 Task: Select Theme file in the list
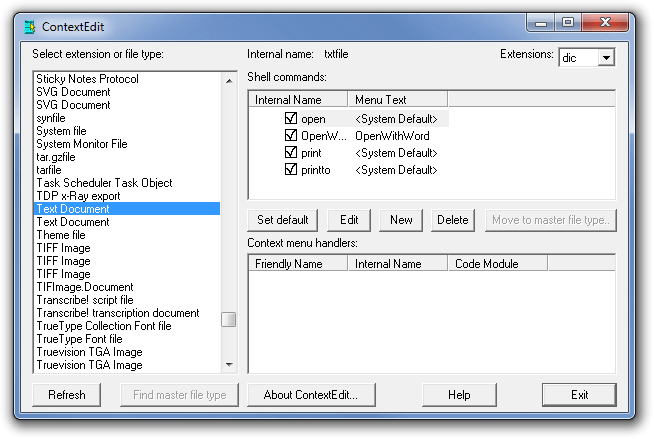coord(61,235)
